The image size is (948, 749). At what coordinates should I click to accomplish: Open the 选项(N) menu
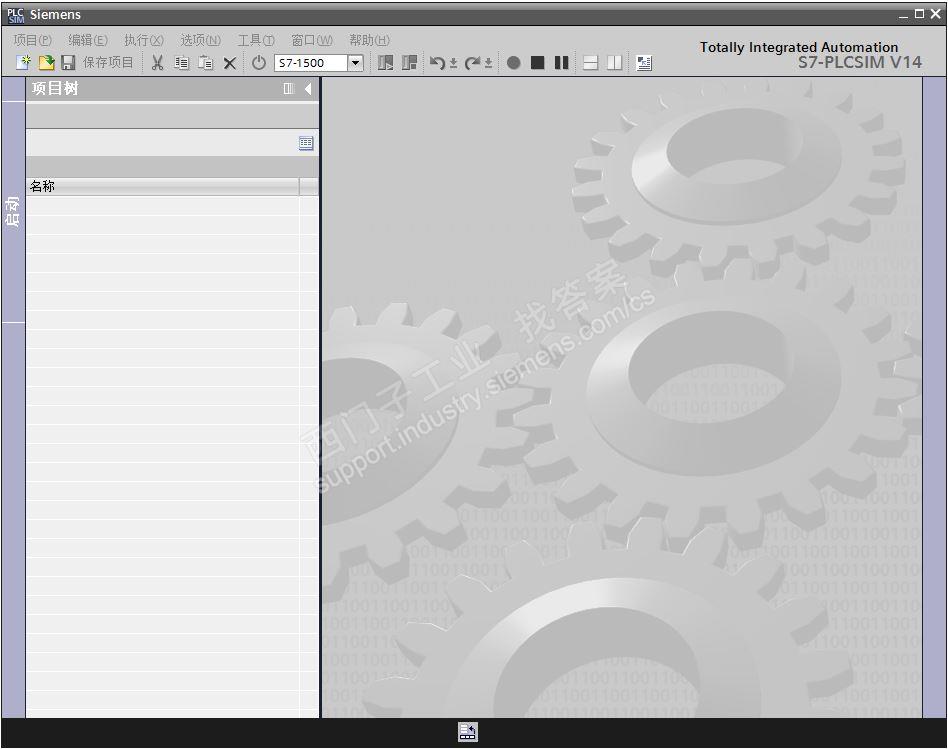point(201,40)
